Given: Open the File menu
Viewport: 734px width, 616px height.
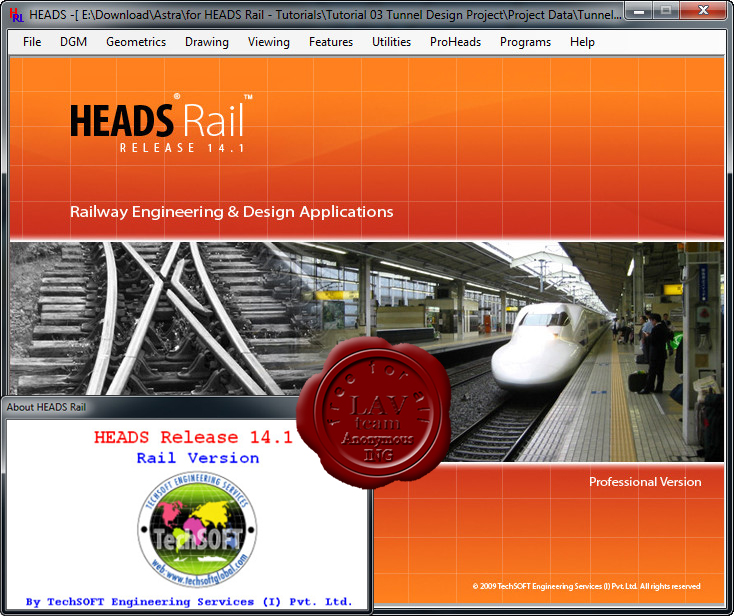Looking at the screenshot, I should (32, 42).
